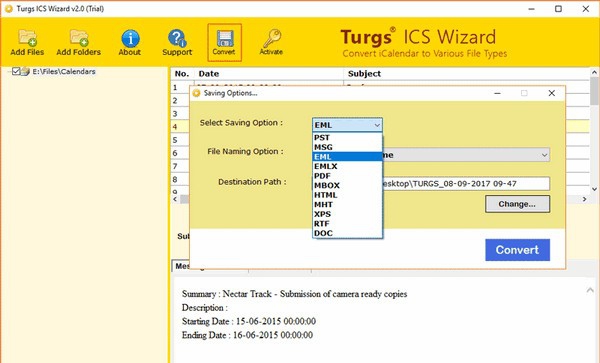Choose MSG from the saving options list
600x363 pixels.
pyautogui.click(x=347, y=147)
